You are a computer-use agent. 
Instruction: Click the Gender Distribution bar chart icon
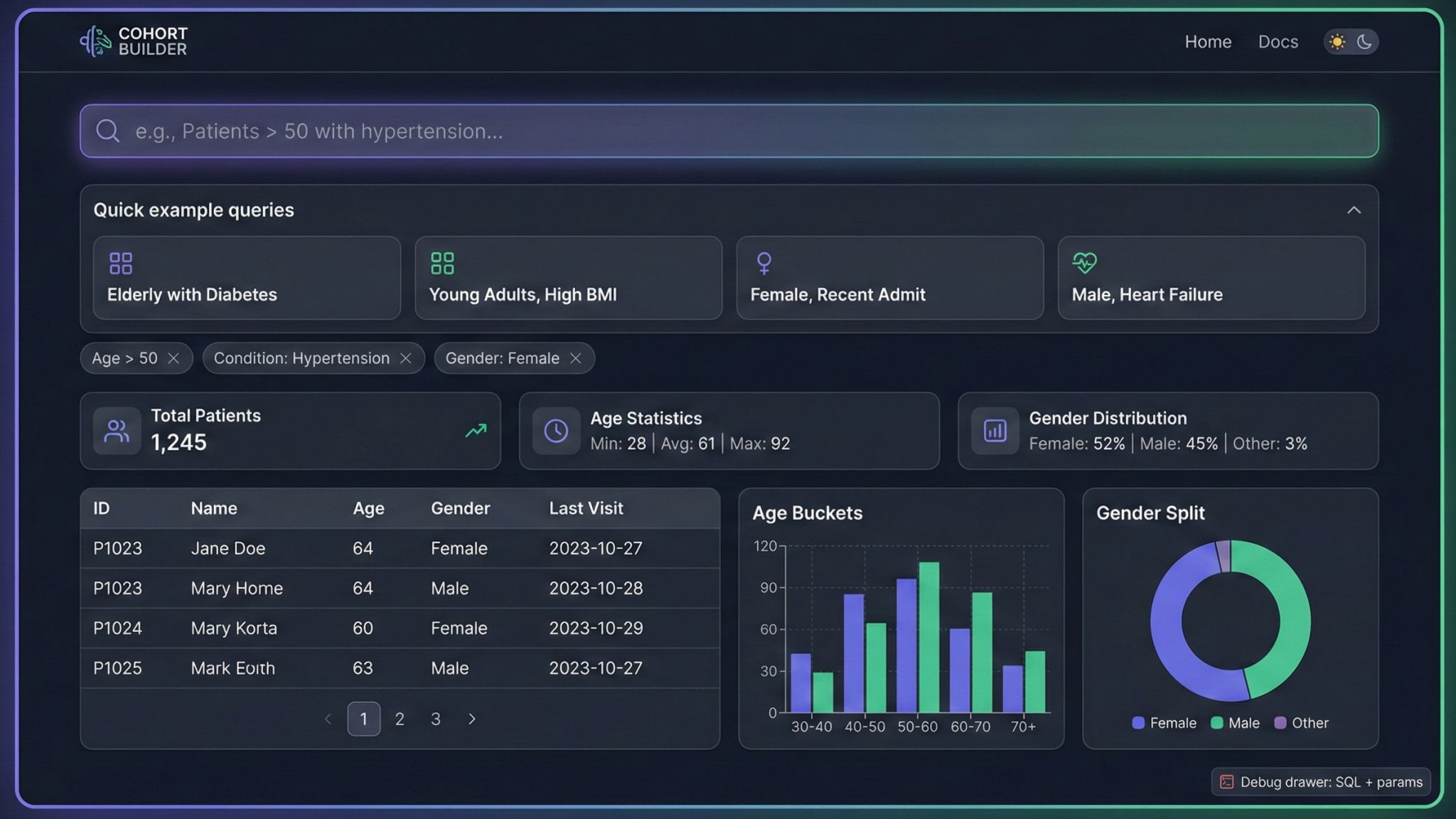995,431
